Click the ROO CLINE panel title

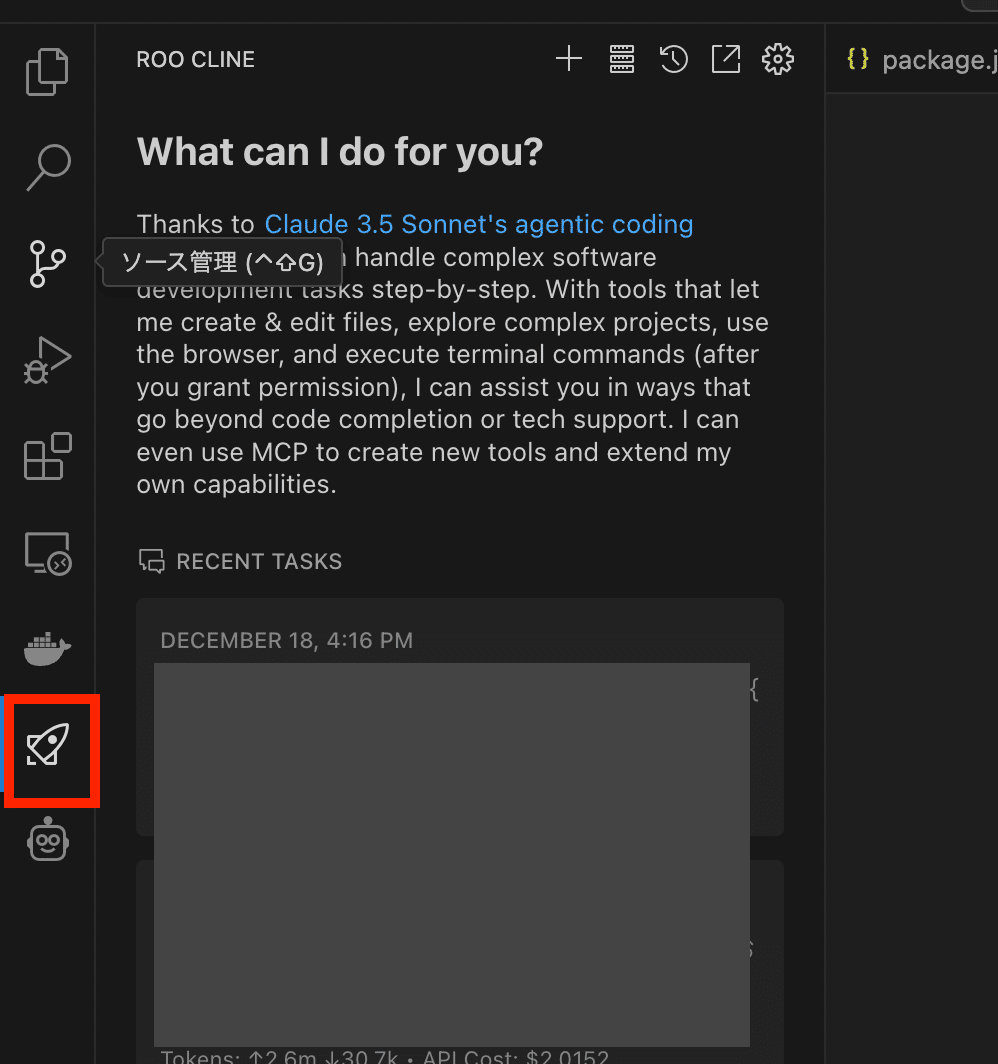(x=196, y=60)
